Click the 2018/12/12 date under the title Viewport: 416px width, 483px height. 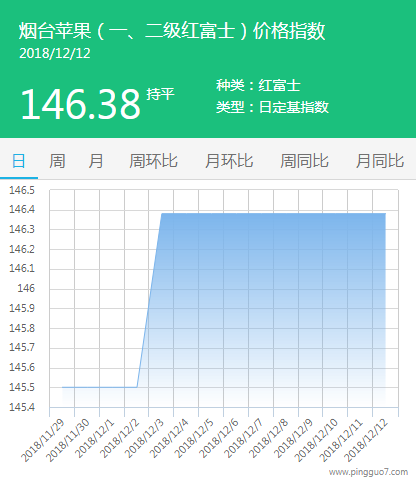pos(55,54)
